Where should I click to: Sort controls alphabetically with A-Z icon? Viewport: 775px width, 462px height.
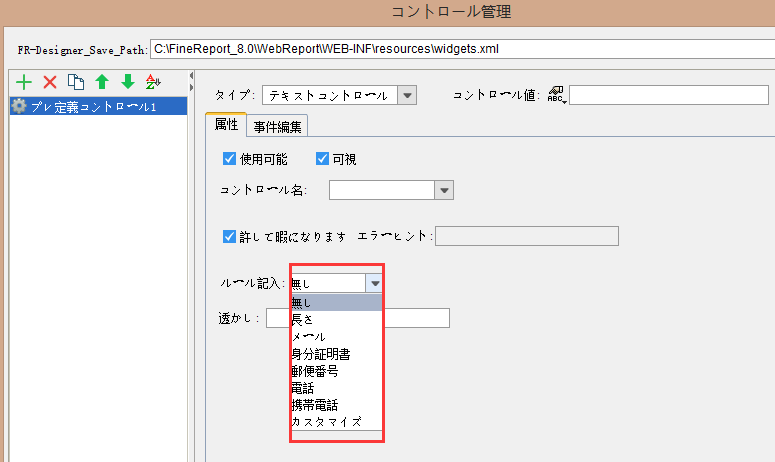tap(153, 82)
